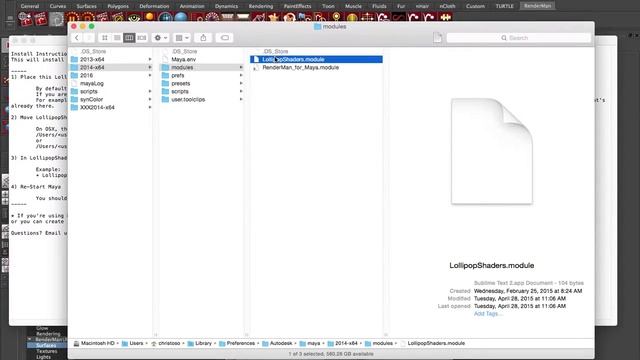640x360 pixels.
Task: Open the Arrange items dropdown
Action: [x=182, y=38]
